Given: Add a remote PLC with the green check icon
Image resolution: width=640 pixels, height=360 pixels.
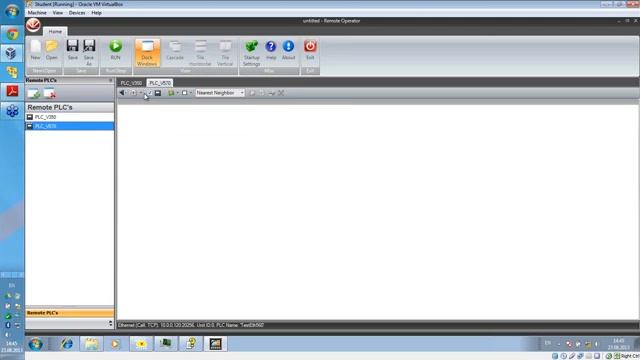Looking at the screenshot, I should pos(34,93).
